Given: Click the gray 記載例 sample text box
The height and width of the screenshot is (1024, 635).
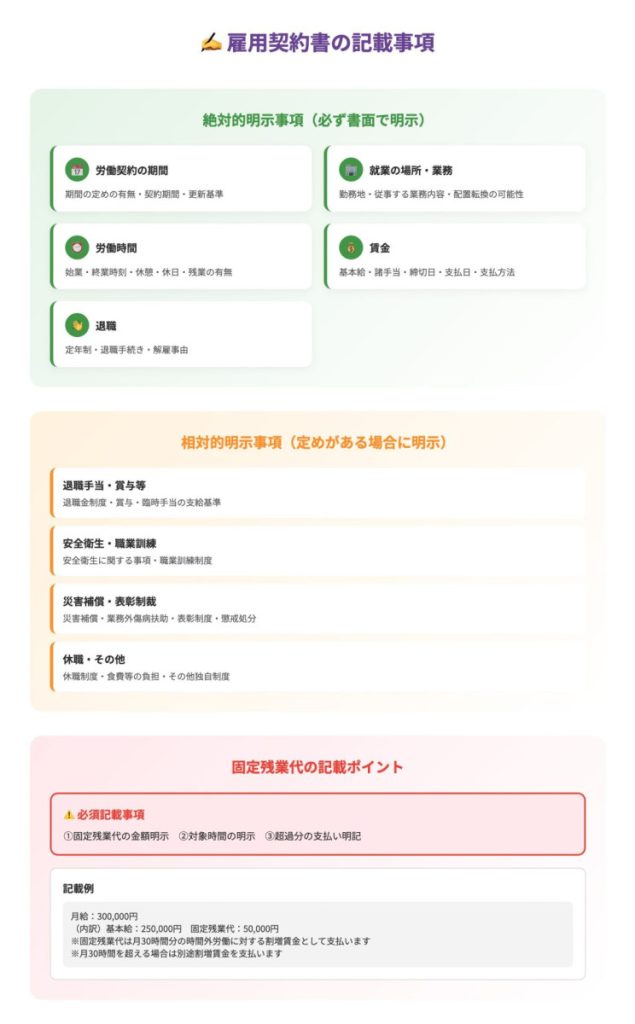Looking at the screenshot, I should 318,934.
